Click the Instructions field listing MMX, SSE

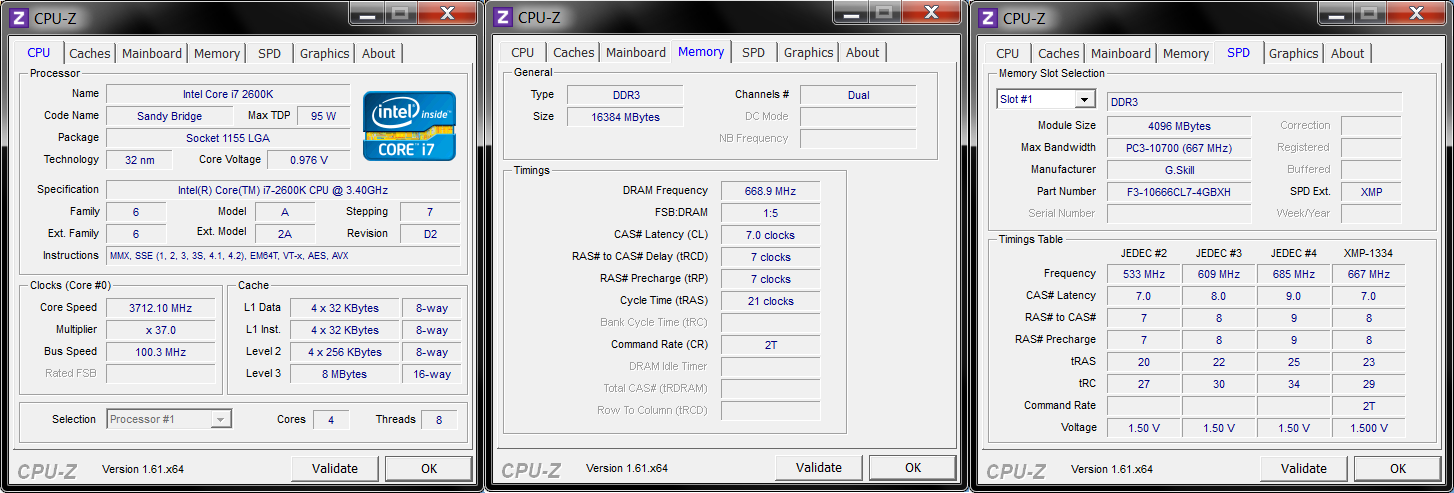click(x=283, y=256)
